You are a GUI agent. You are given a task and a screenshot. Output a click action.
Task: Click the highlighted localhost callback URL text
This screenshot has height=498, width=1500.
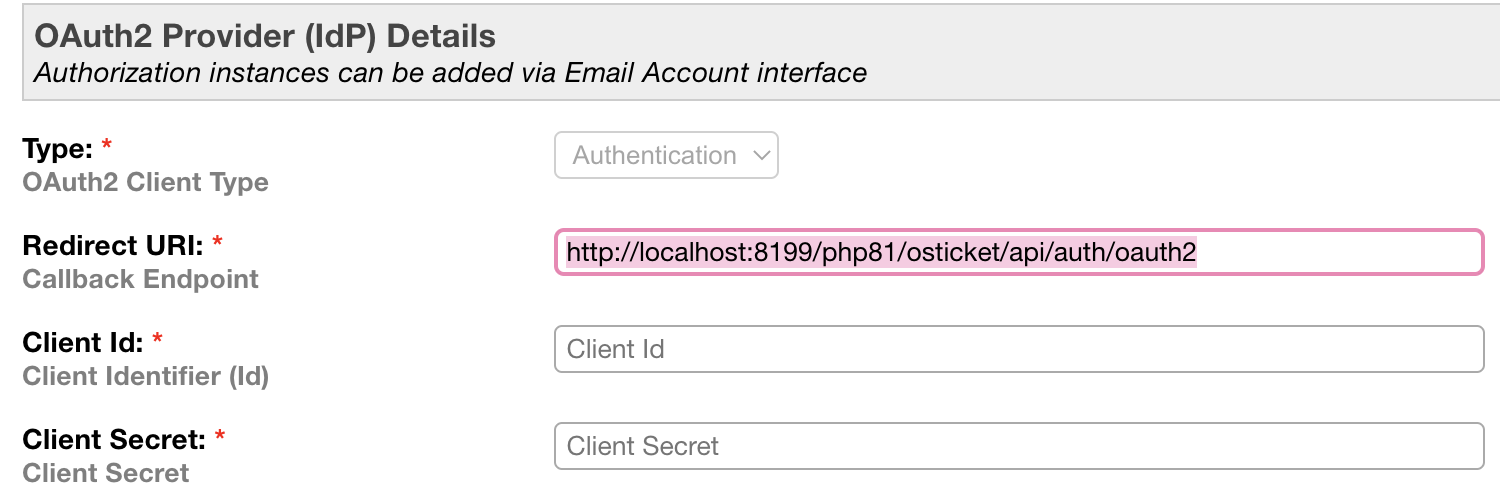point(881,253)
